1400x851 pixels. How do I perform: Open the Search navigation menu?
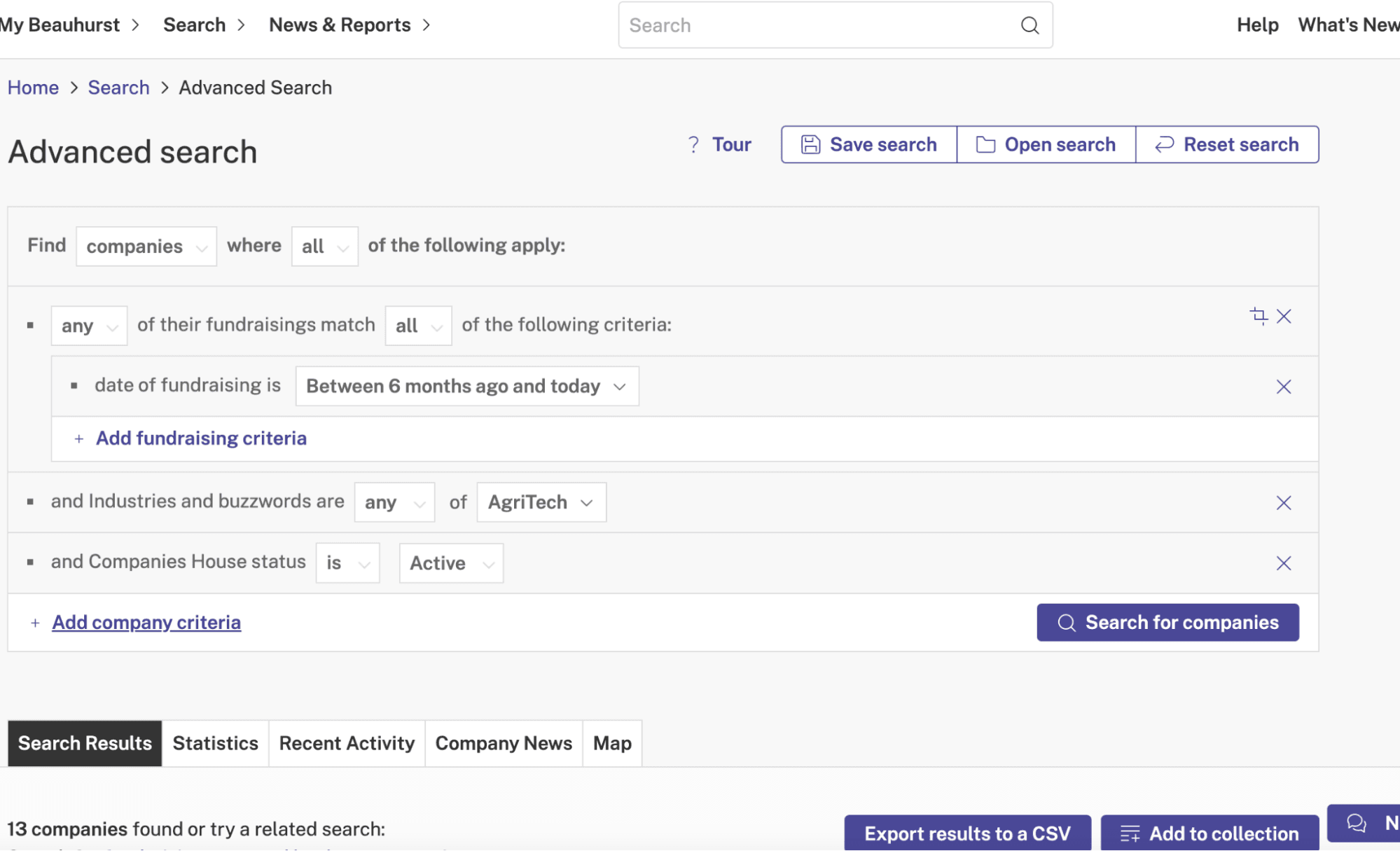point(205,25)
